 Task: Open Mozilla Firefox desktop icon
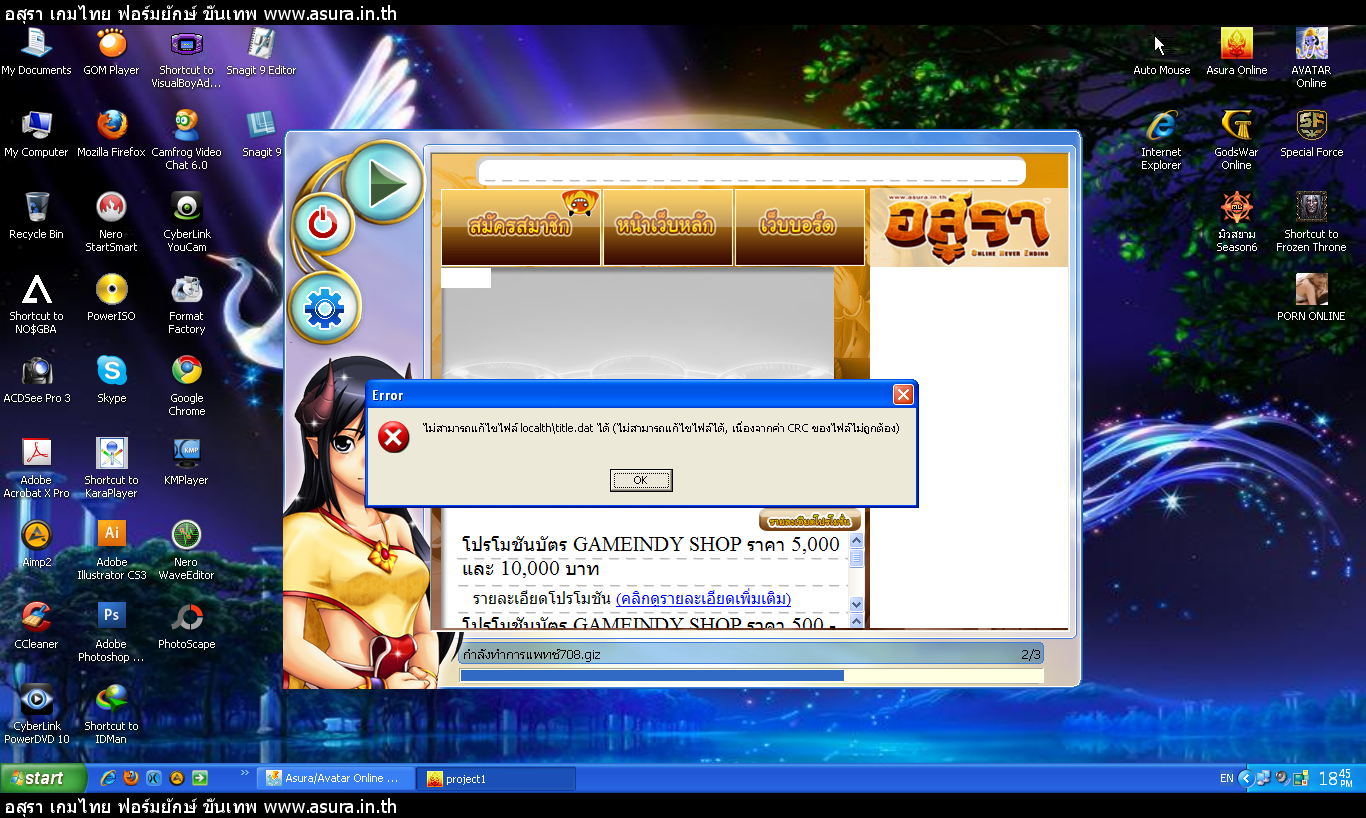click(x=111, y=134)
